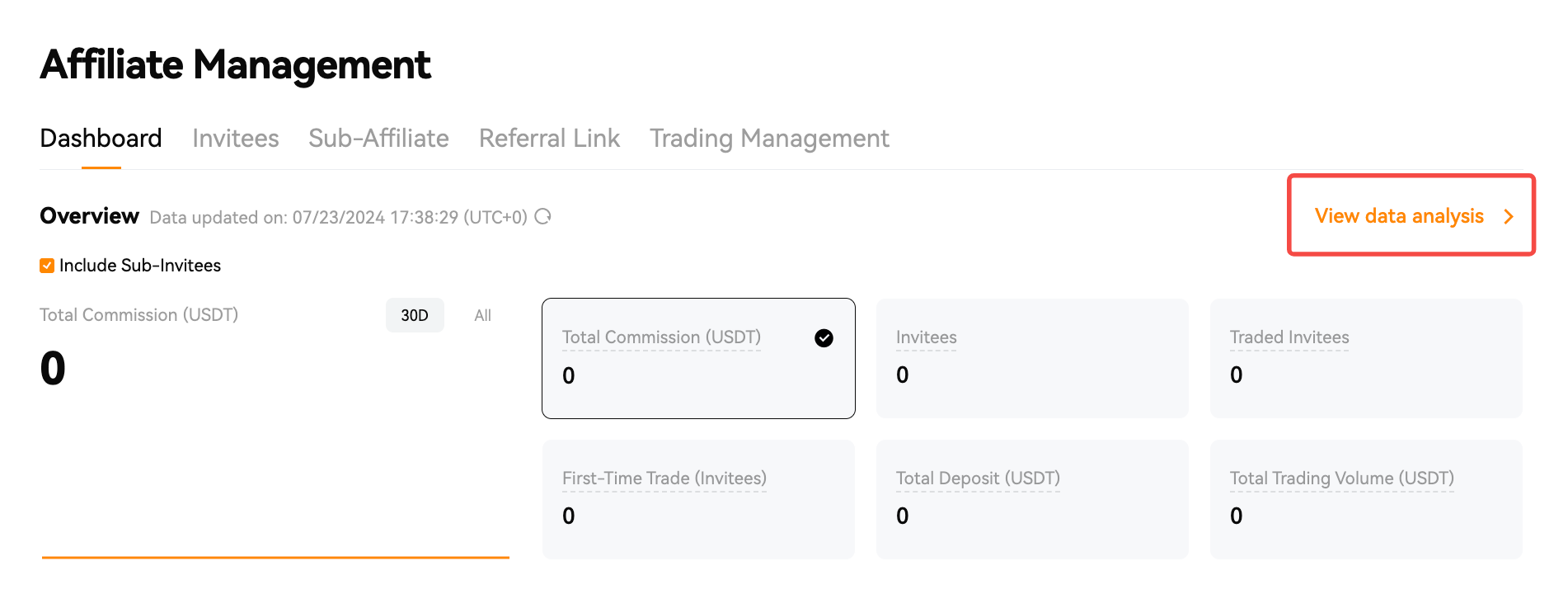Click the refresh data icon beside timestamp
This screenshot has height=594, width=1568.
tap(542, 217)
